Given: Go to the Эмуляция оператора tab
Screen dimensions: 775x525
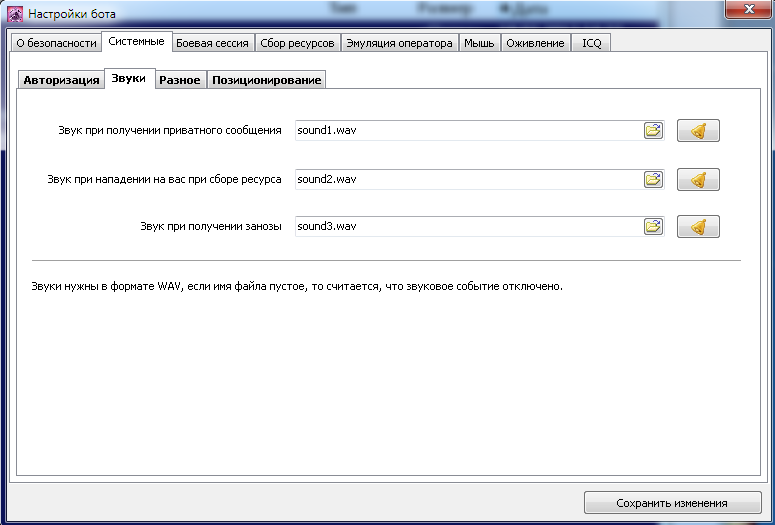Looking at the screenshot, I should 399,43.
